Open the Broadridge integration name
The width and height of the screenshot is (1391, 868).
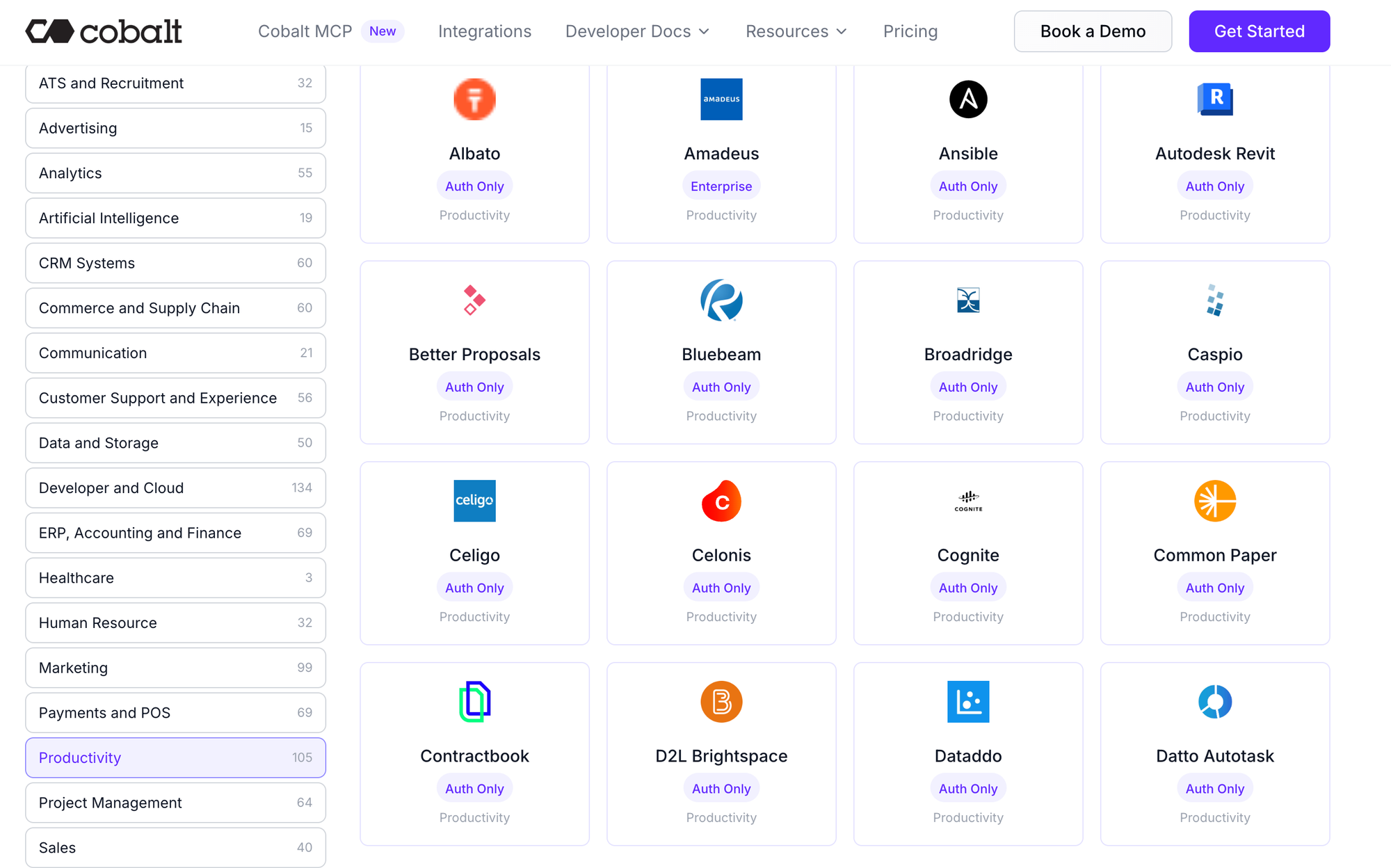(x=968, y=355)
